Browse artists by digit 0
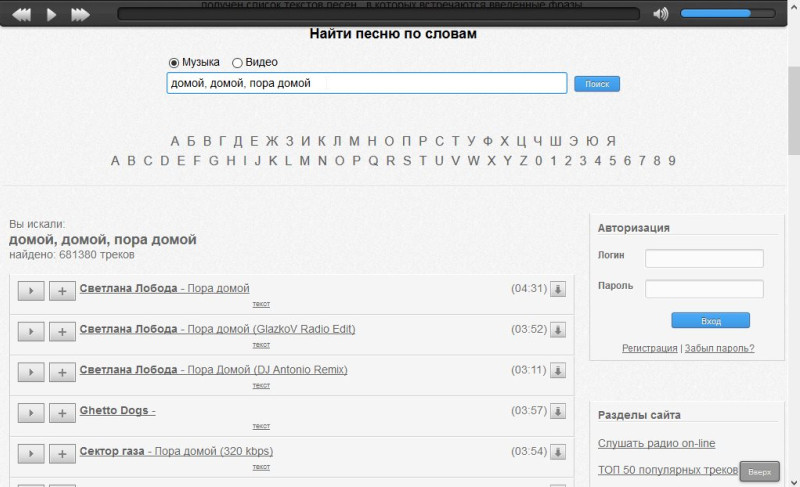The image size is (800, 487). click(x=539, y=161)
